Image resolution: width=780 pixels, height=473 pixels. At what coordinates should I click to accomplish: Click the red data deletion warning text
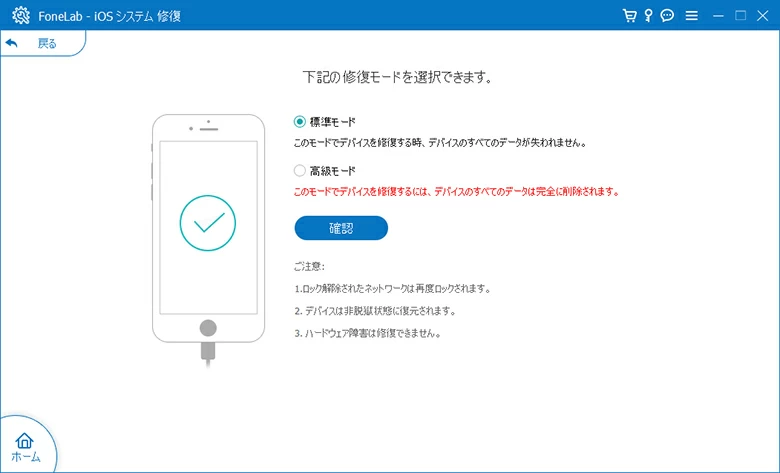(x=457, y=191)
